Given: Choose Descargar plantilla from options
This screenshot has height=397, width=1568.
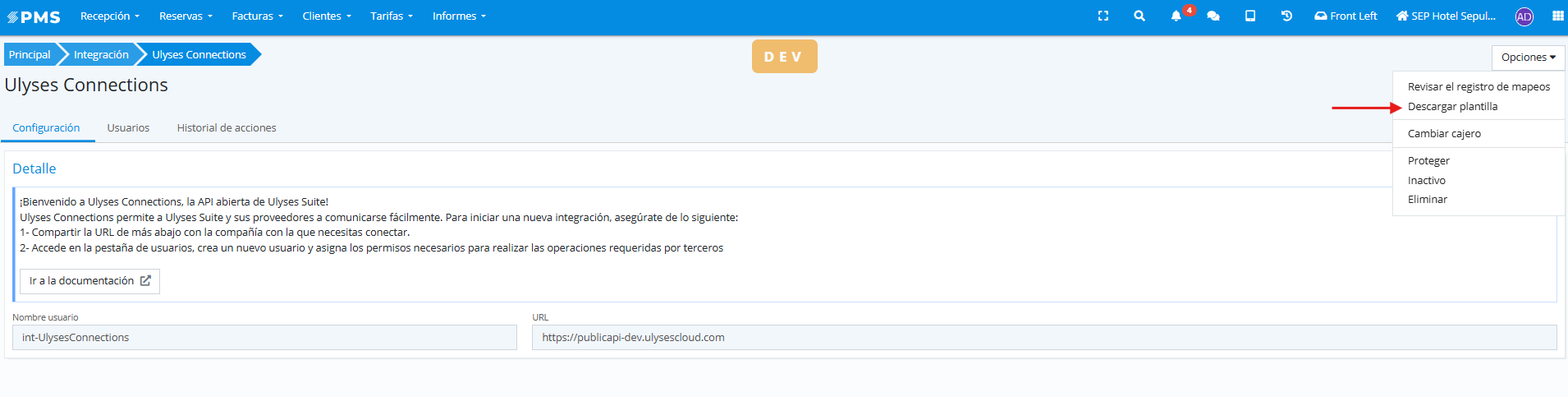Looking at the screenshot, I should click(1452, 107).
